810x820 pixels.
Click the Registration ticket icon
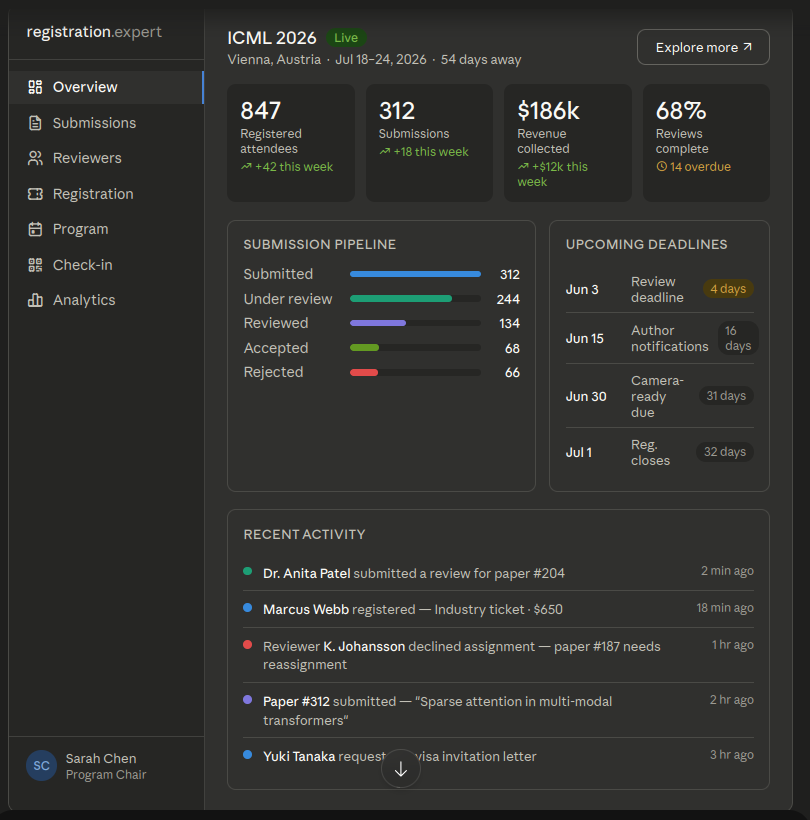[35, 194]
